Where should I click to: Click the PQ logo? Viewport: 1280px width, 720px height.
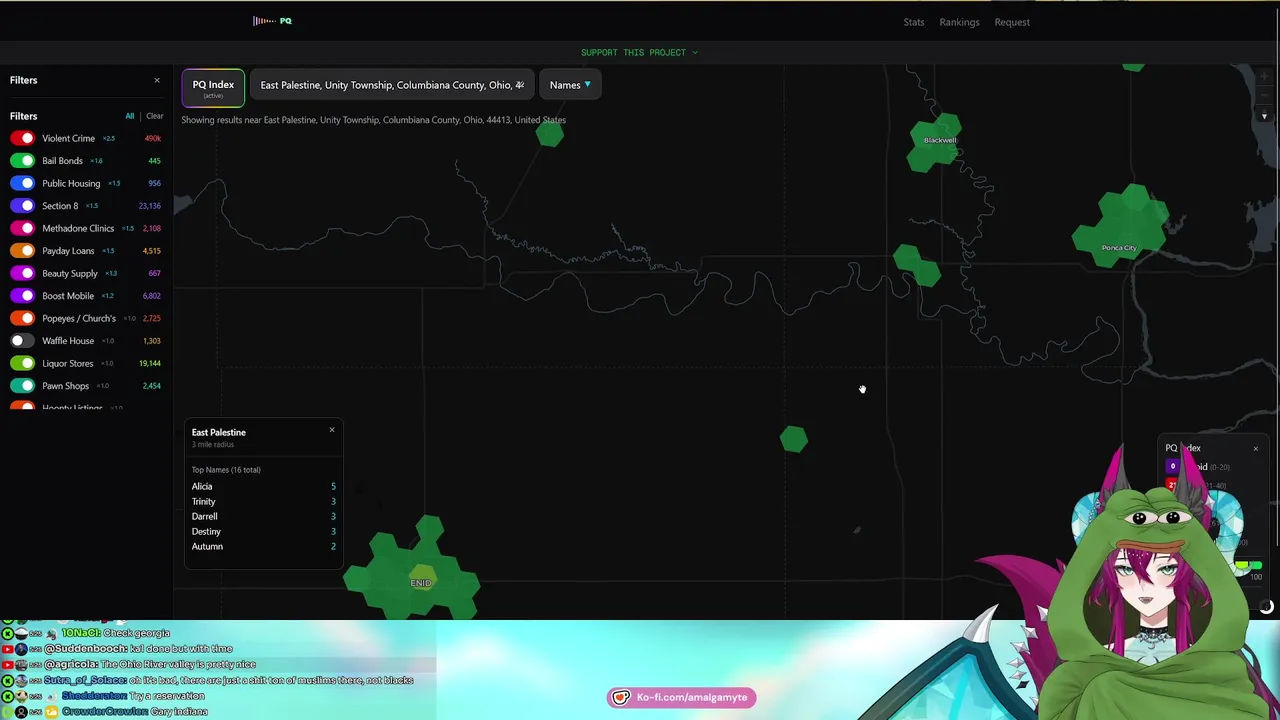272,20
